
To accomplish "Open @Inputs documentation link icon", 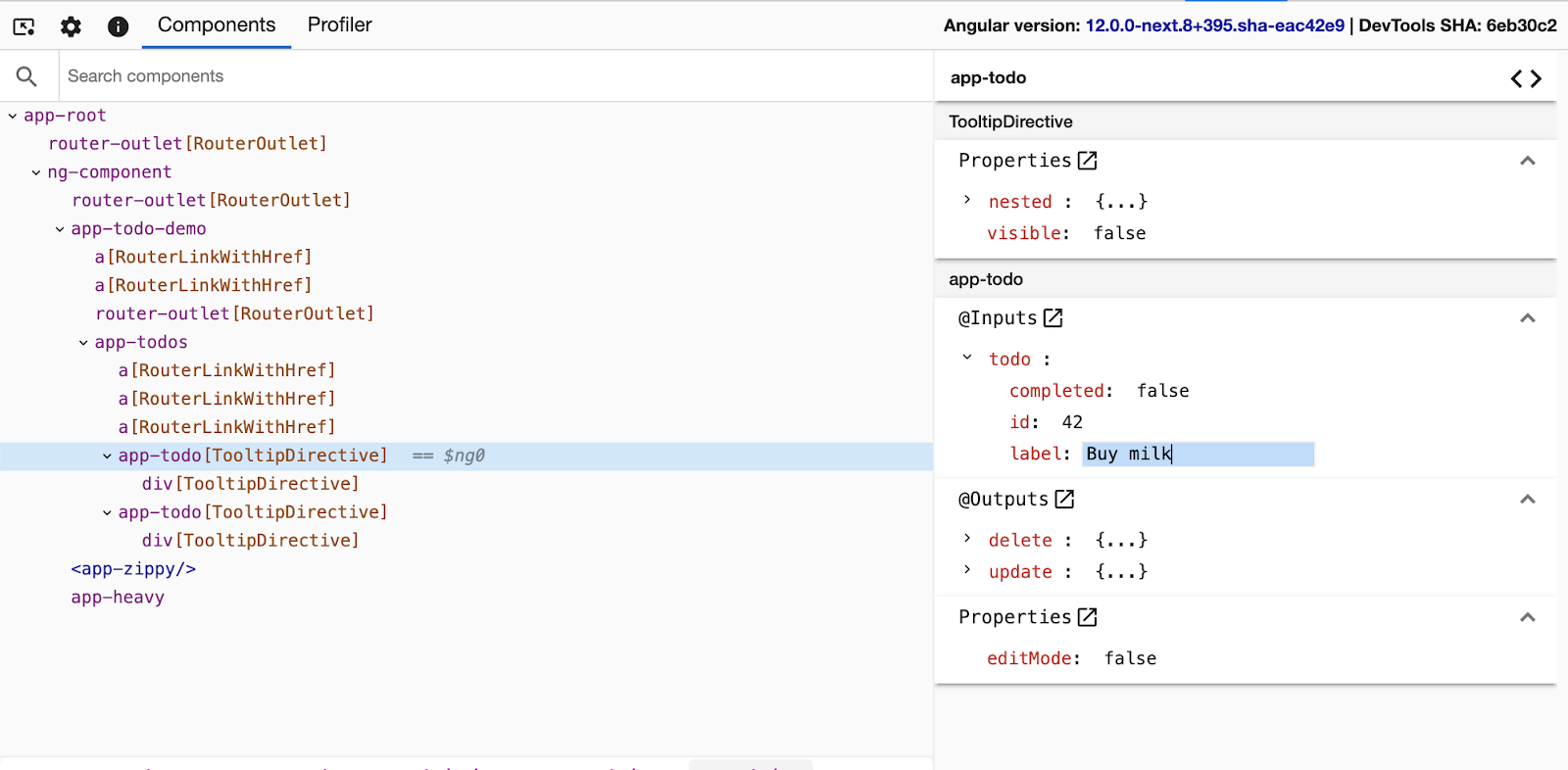I will tap(1053, 318).
